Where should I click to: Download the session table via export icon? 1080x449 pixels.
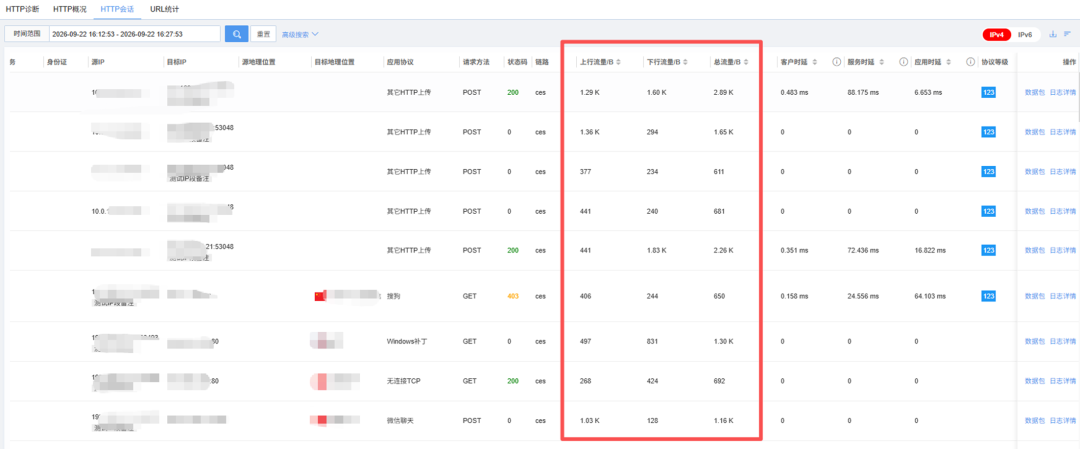(1052, 34)
